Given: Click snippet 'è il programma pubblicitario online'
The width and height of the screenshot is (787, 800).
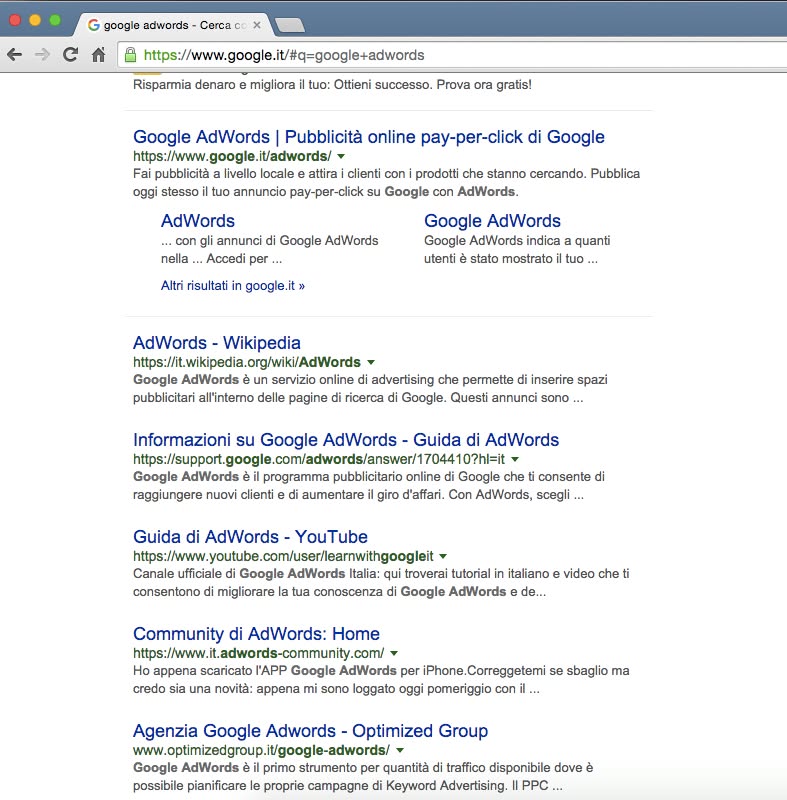Looking at the screenshot, I should pos(369,485).
